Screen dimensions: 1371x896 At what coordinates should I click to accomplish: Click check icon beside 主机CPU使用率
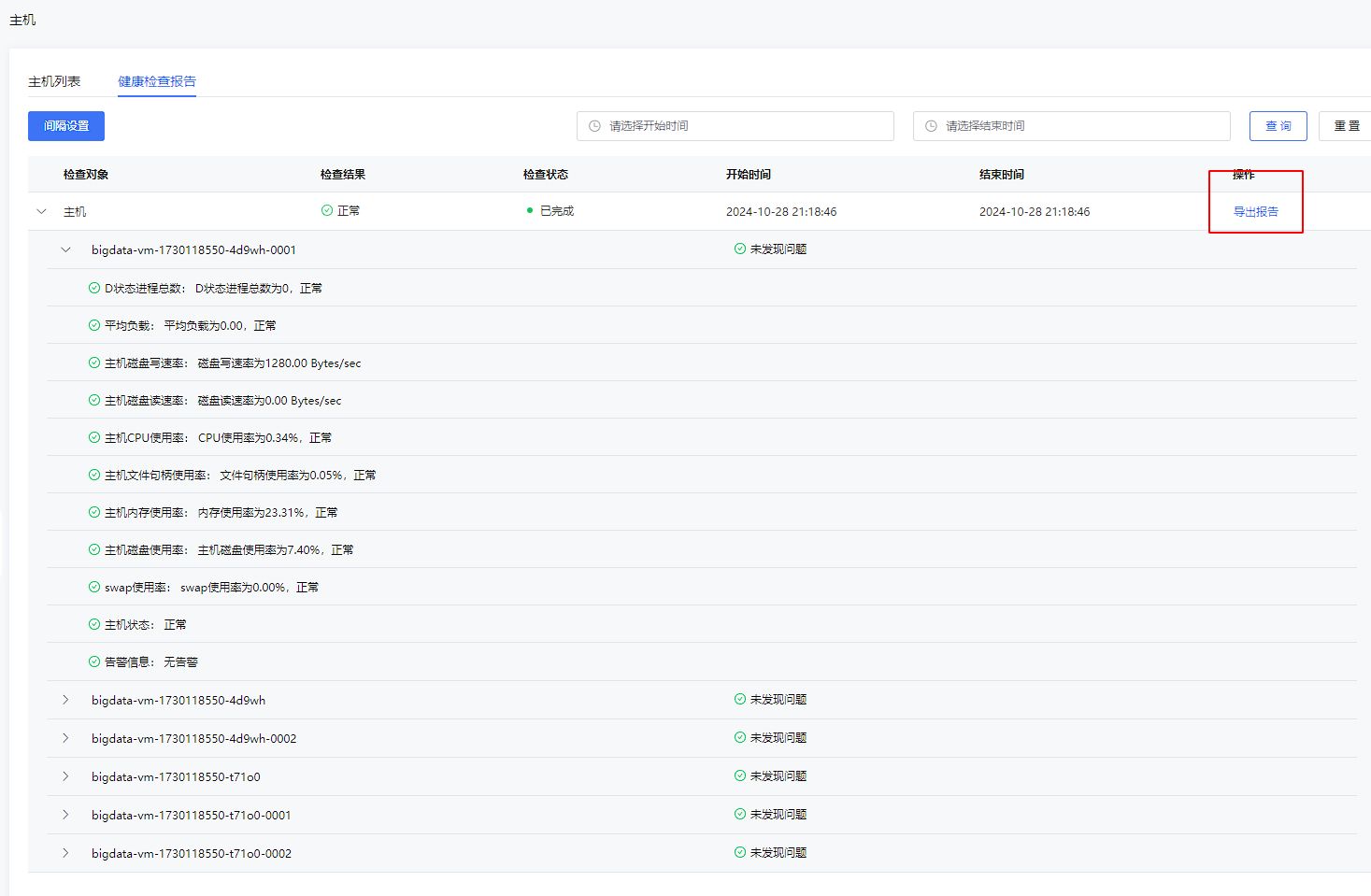click(94, 437)
